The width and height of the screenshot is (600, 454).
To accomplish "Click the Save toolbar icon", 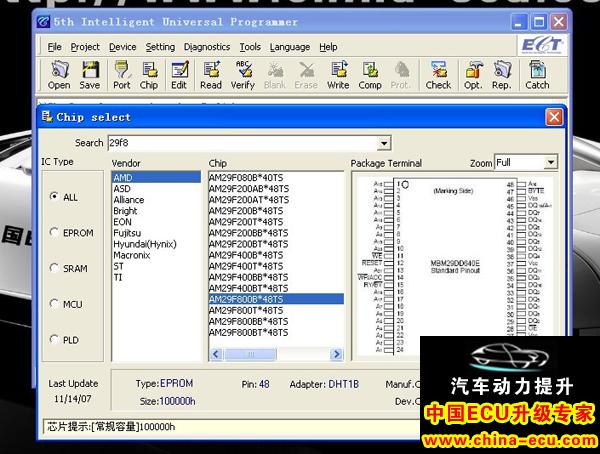I will click(x=90, y=75).
